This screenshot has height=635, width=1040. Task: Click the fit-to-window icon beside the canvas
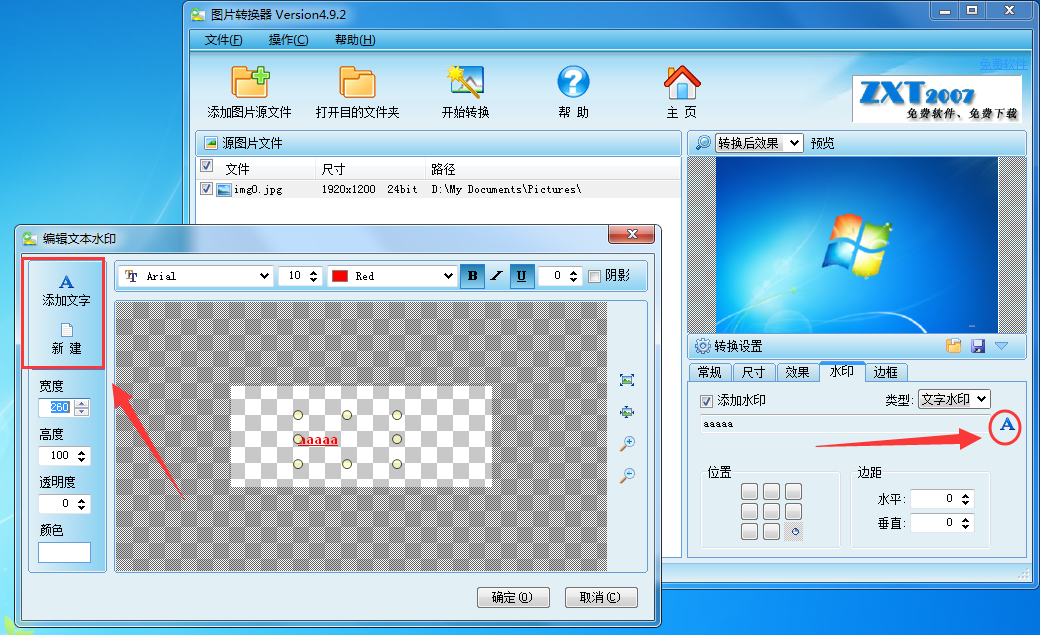627,380
